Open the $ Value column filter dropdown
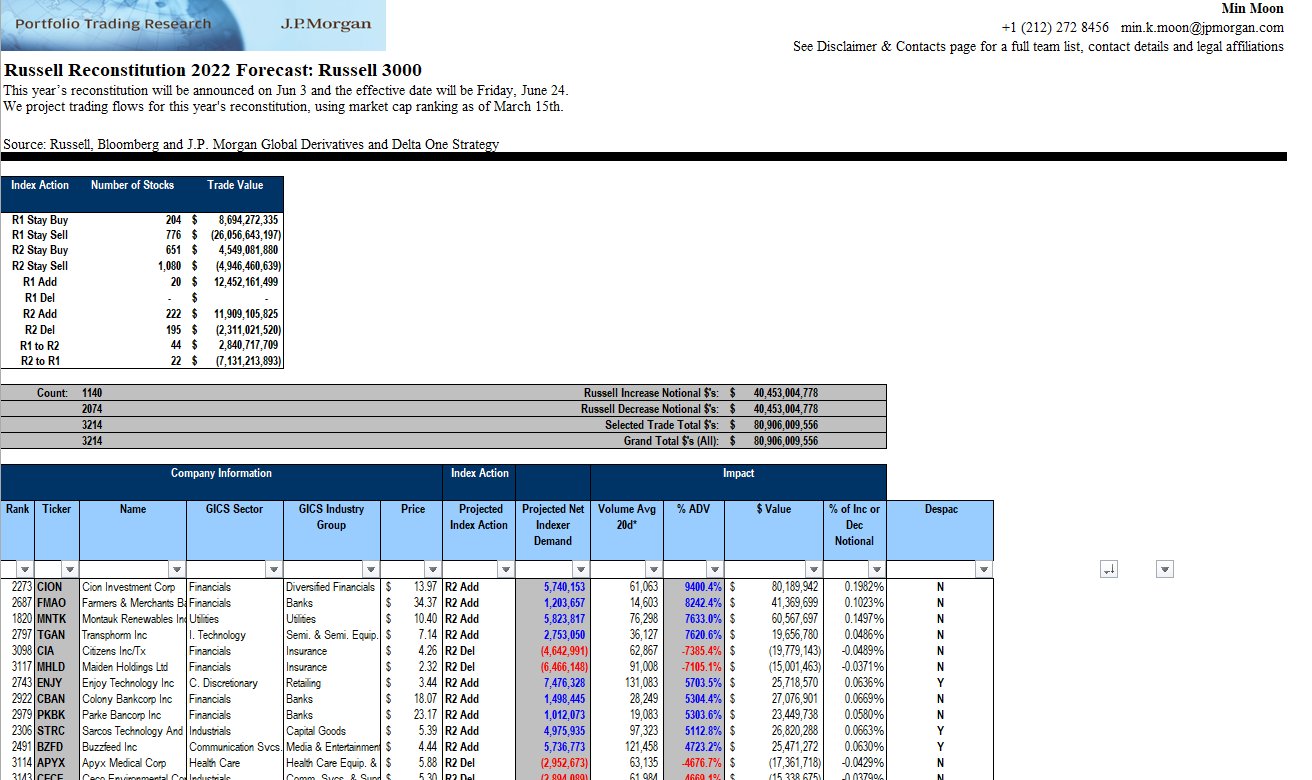1312x780 pixels. [812, 570]
